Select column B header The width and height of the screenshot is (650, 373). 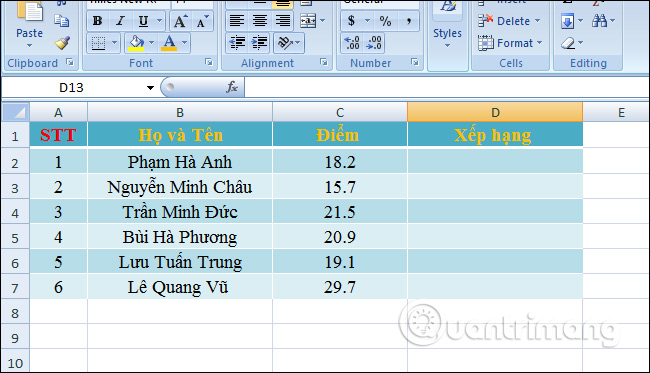180,112
